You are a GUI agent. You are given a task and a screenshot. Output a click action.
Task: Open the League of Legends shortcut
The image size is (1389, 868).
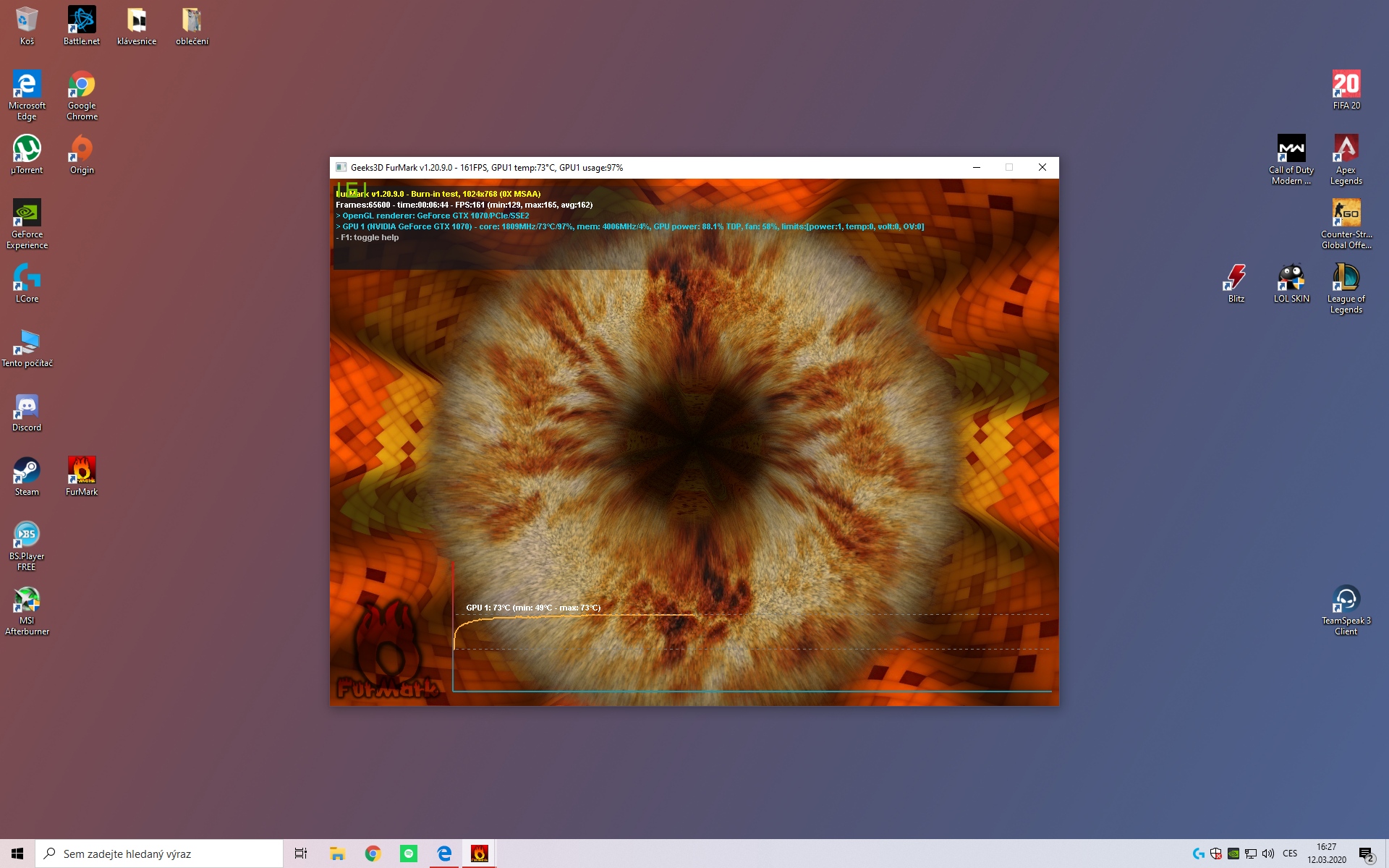point(1346,287)
